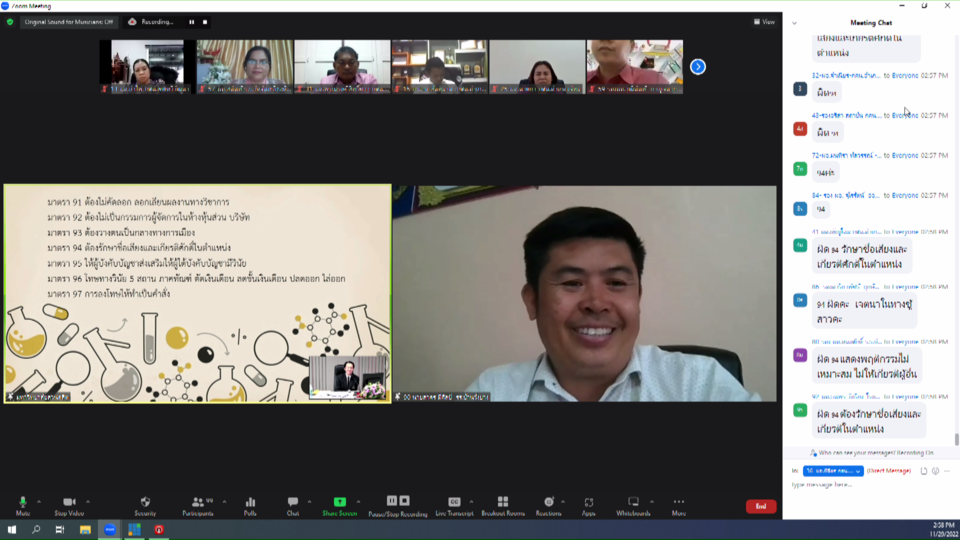Select second participant thumbnail with curtains
The image size is (960, 540).
coord(245,67)
